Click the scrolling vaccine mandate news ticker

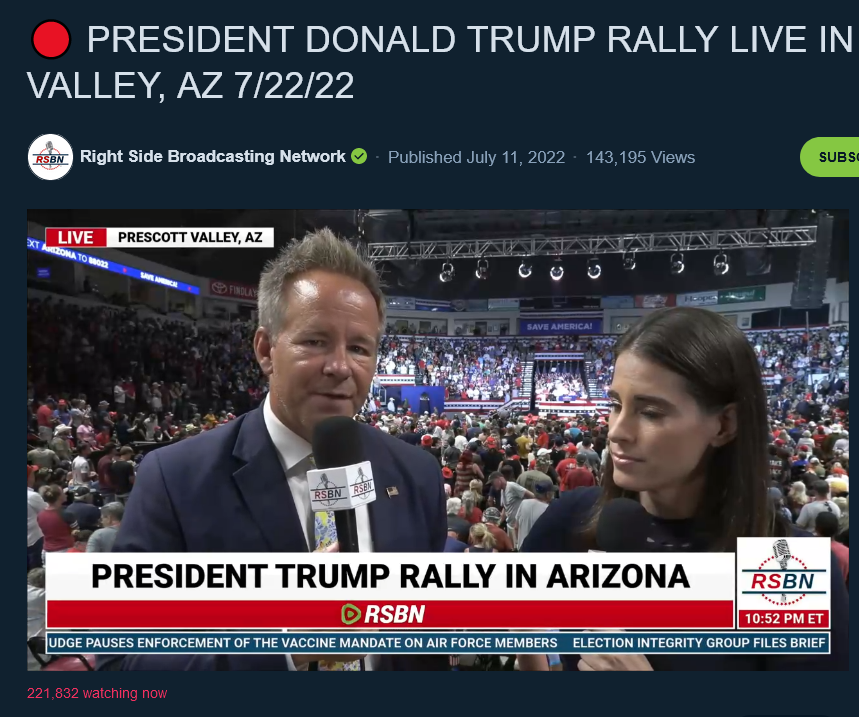point(303,643)
